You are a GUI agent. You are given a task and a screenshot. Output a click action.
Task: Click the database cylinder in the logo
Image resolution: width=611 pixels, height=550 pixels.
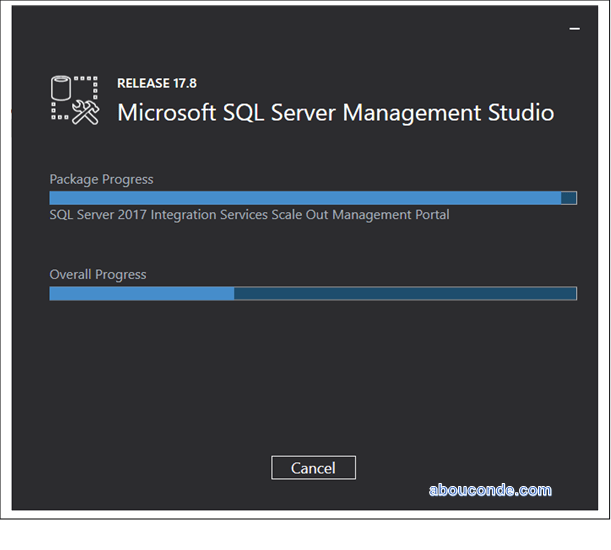click(60, 88)
